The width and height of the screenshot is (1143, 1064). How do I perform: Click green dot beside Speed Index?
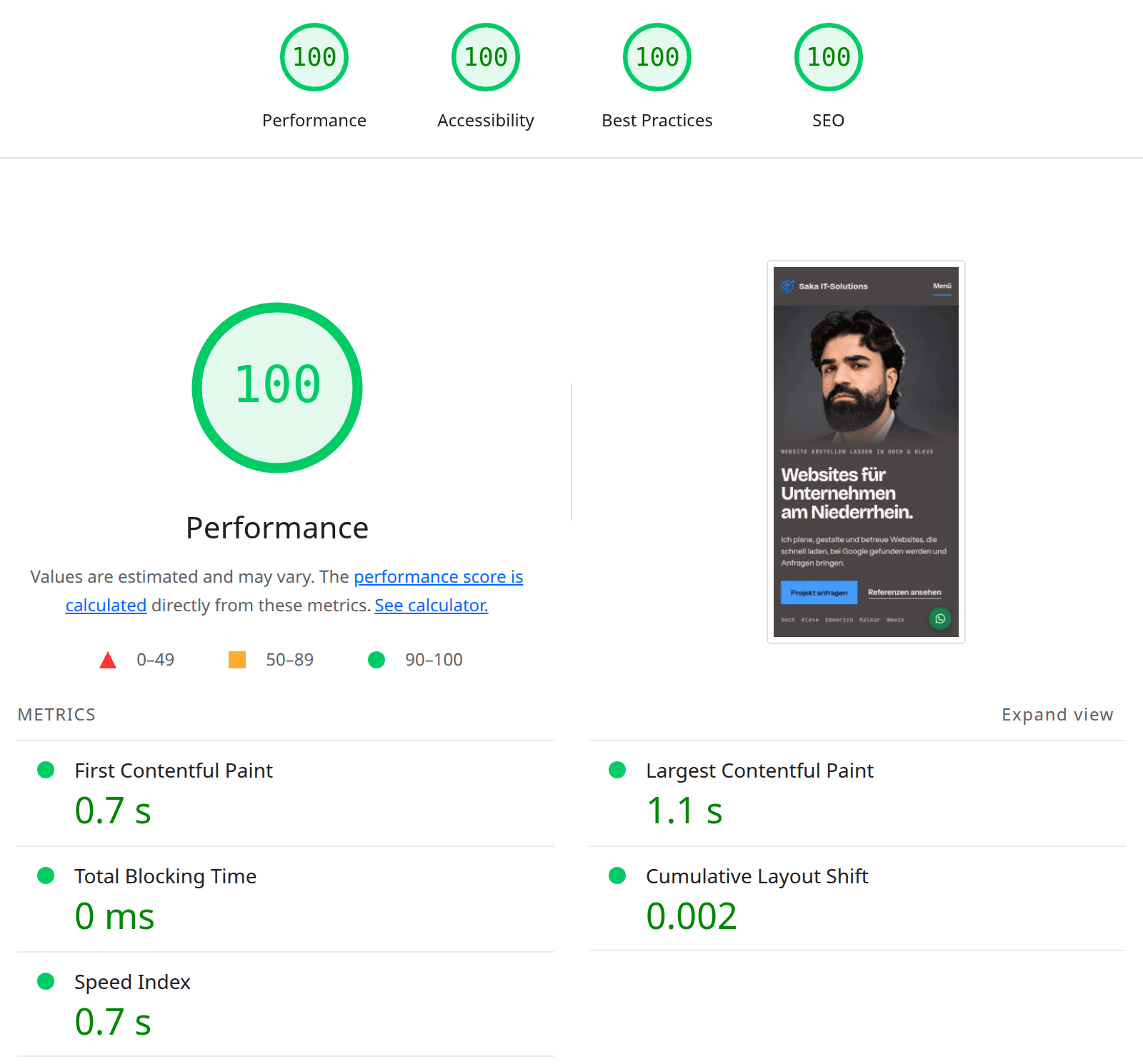tap(46, 981)
